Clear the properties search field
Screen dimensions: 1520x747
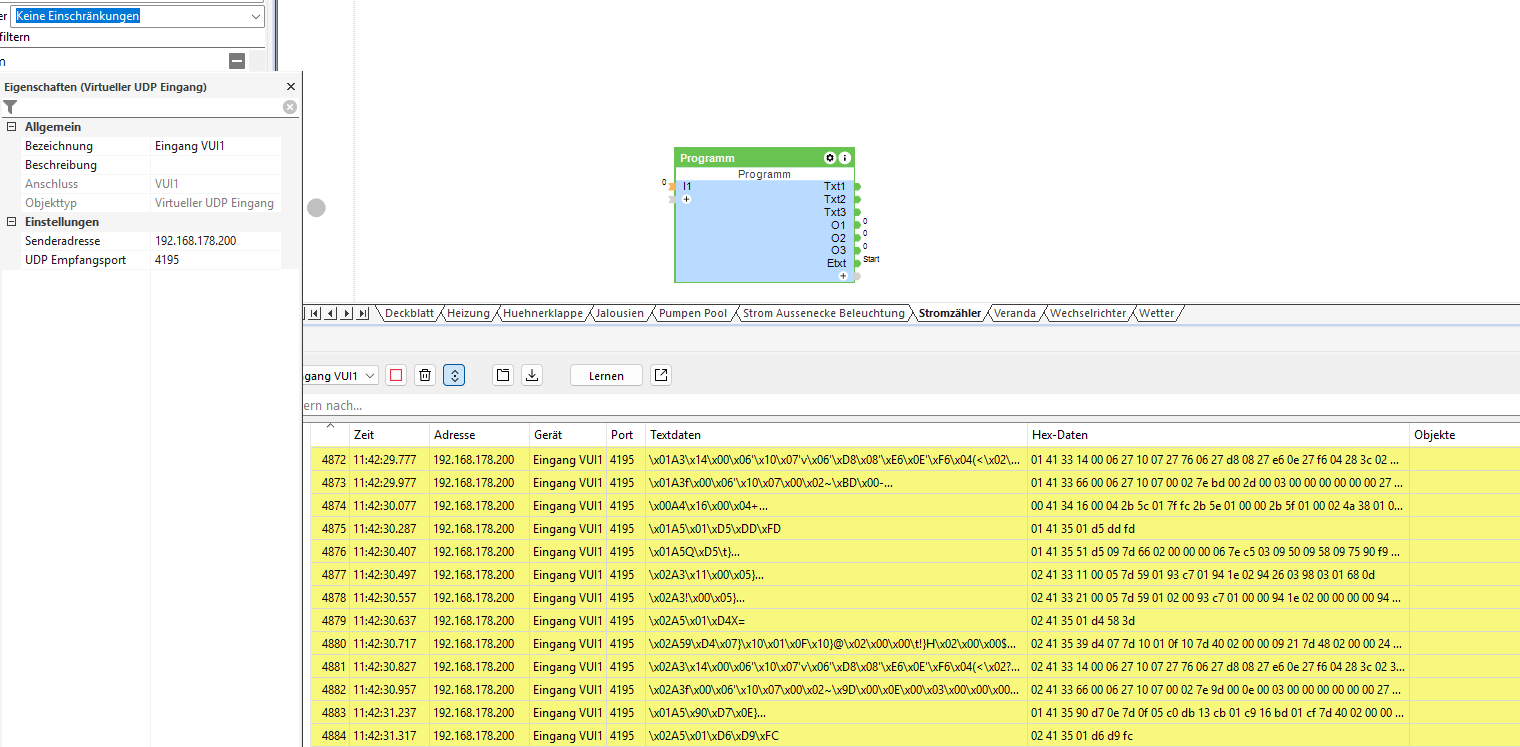pos(290,107)
